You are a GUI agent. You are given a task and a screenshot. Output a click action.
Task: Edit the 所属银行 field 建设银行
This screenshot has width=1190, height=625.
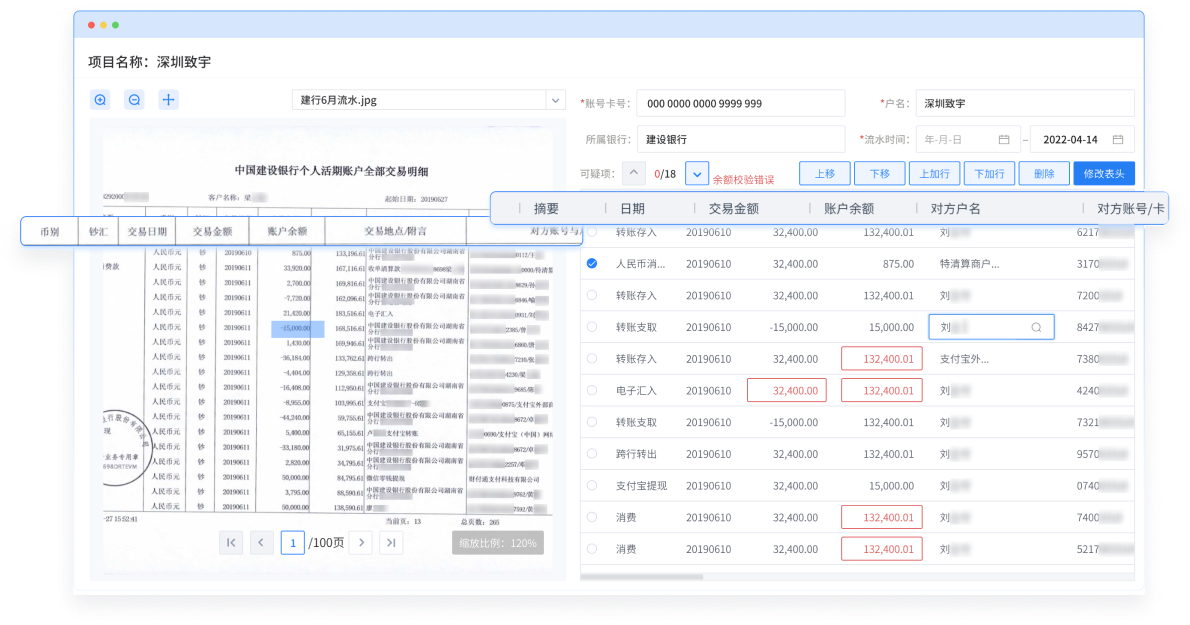click(741, 140)
